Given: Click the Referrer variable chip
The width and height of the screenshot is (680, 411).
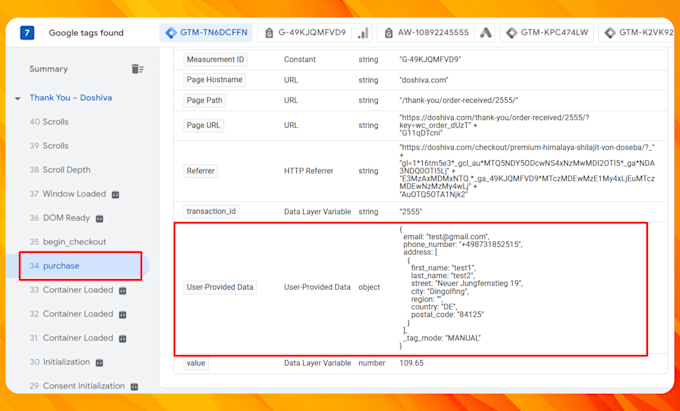Looking at the screenshot, I should 200,171.
